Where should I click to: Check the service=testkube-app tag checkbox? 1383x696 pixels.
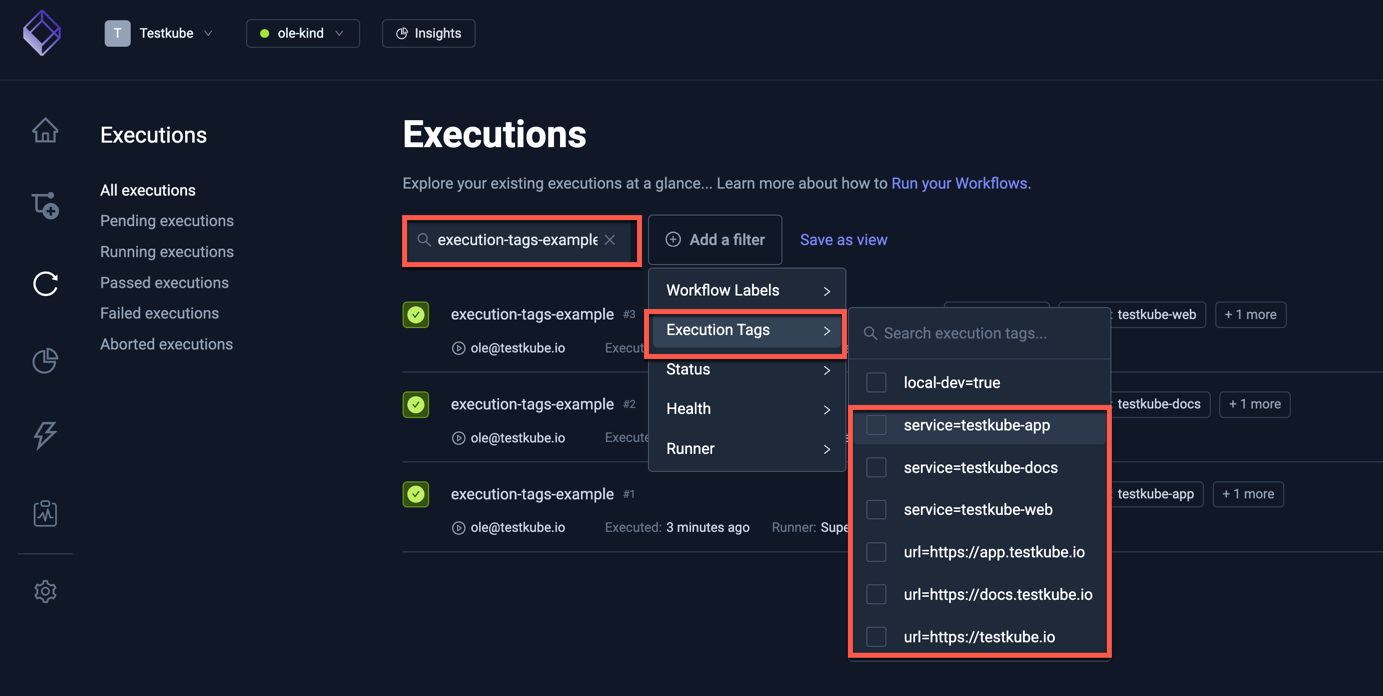(x=876, y=424)
